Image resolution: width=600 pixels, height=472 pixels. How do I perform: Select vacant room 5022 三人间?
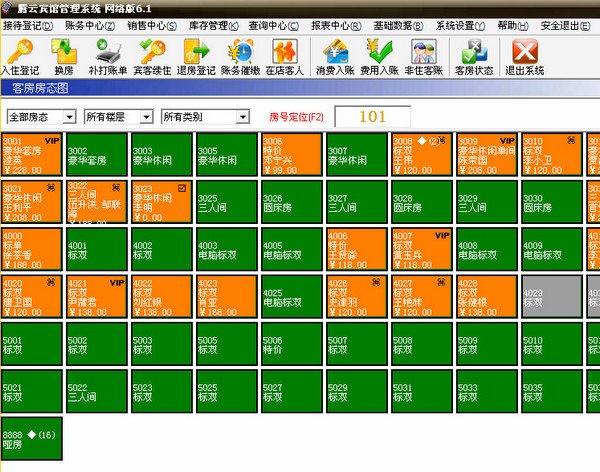pos(96,392)
